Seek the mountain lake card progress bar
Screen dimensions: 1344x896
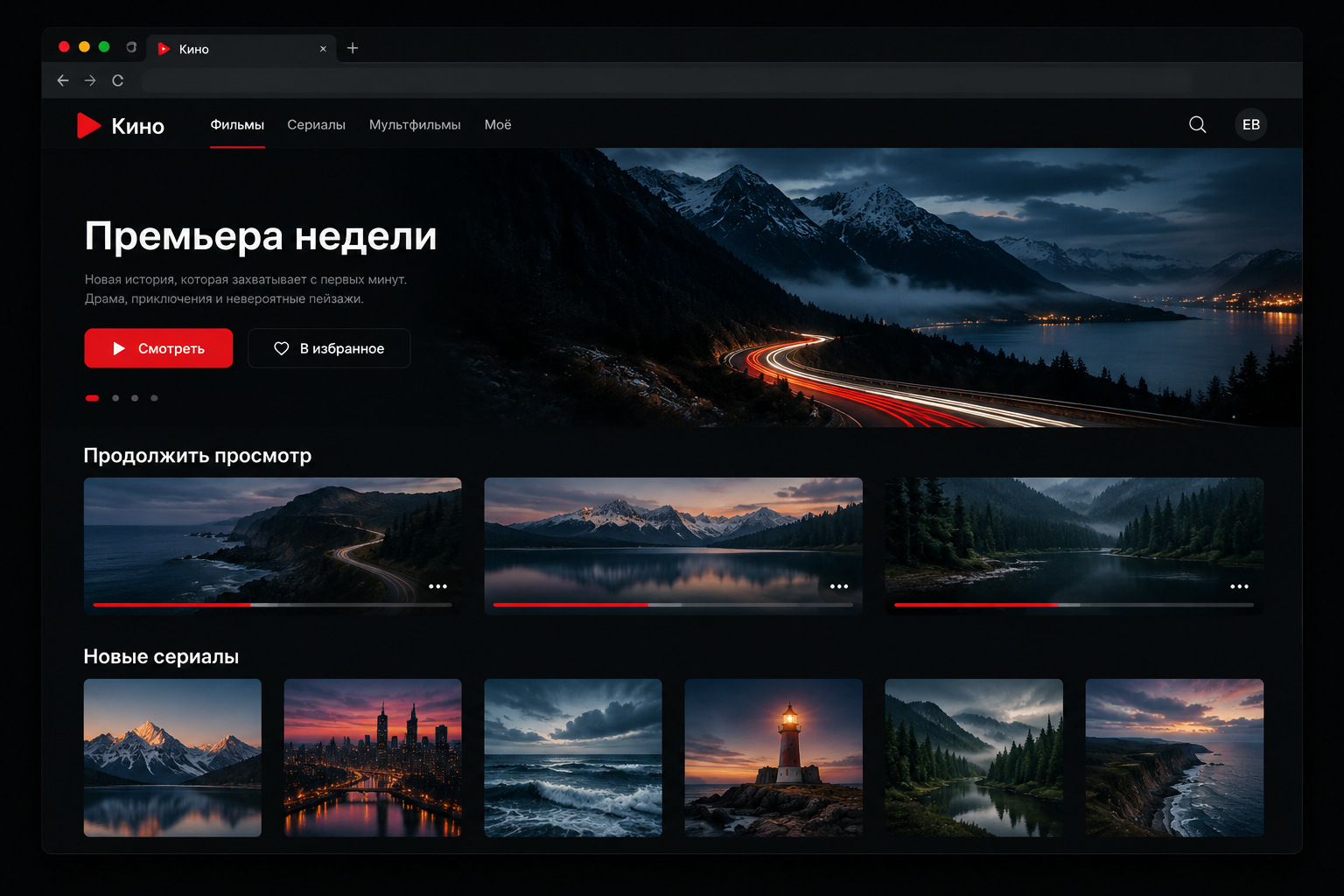[x=673, y=605]
